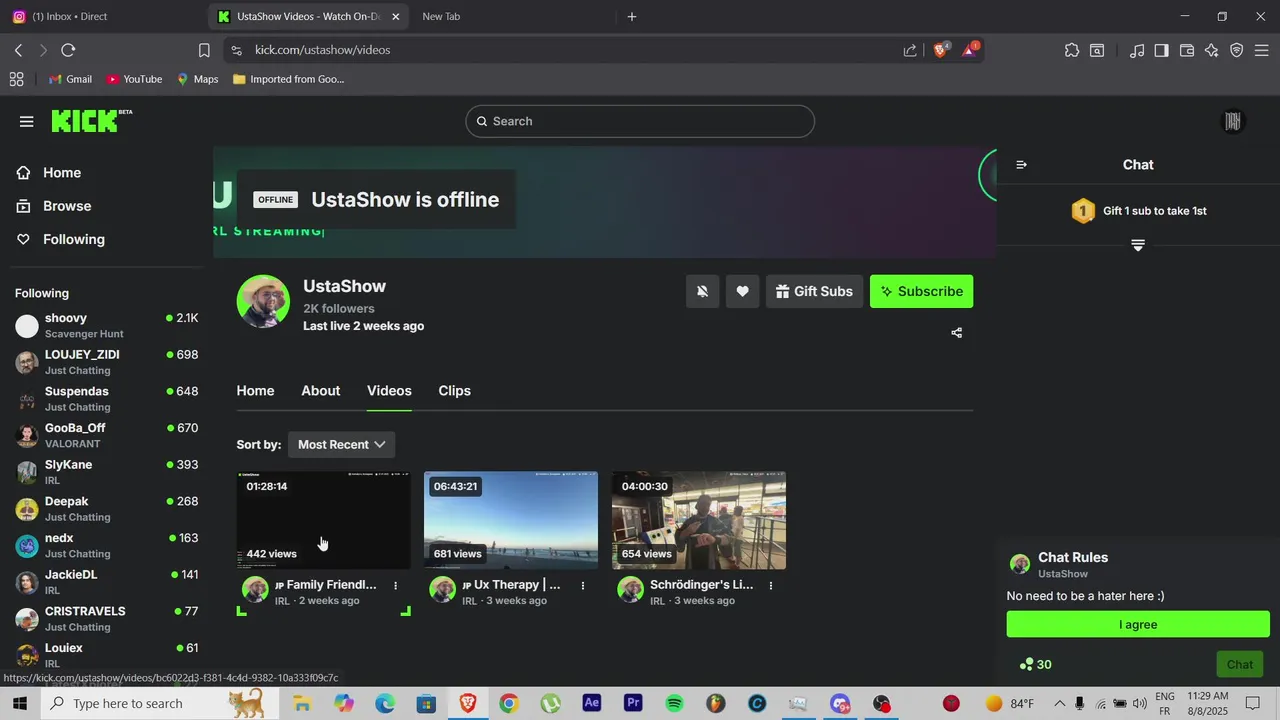1280x720 pixels.
Task: Open options menu for Schrödinger's video
Action: click(x=771, y=585)
